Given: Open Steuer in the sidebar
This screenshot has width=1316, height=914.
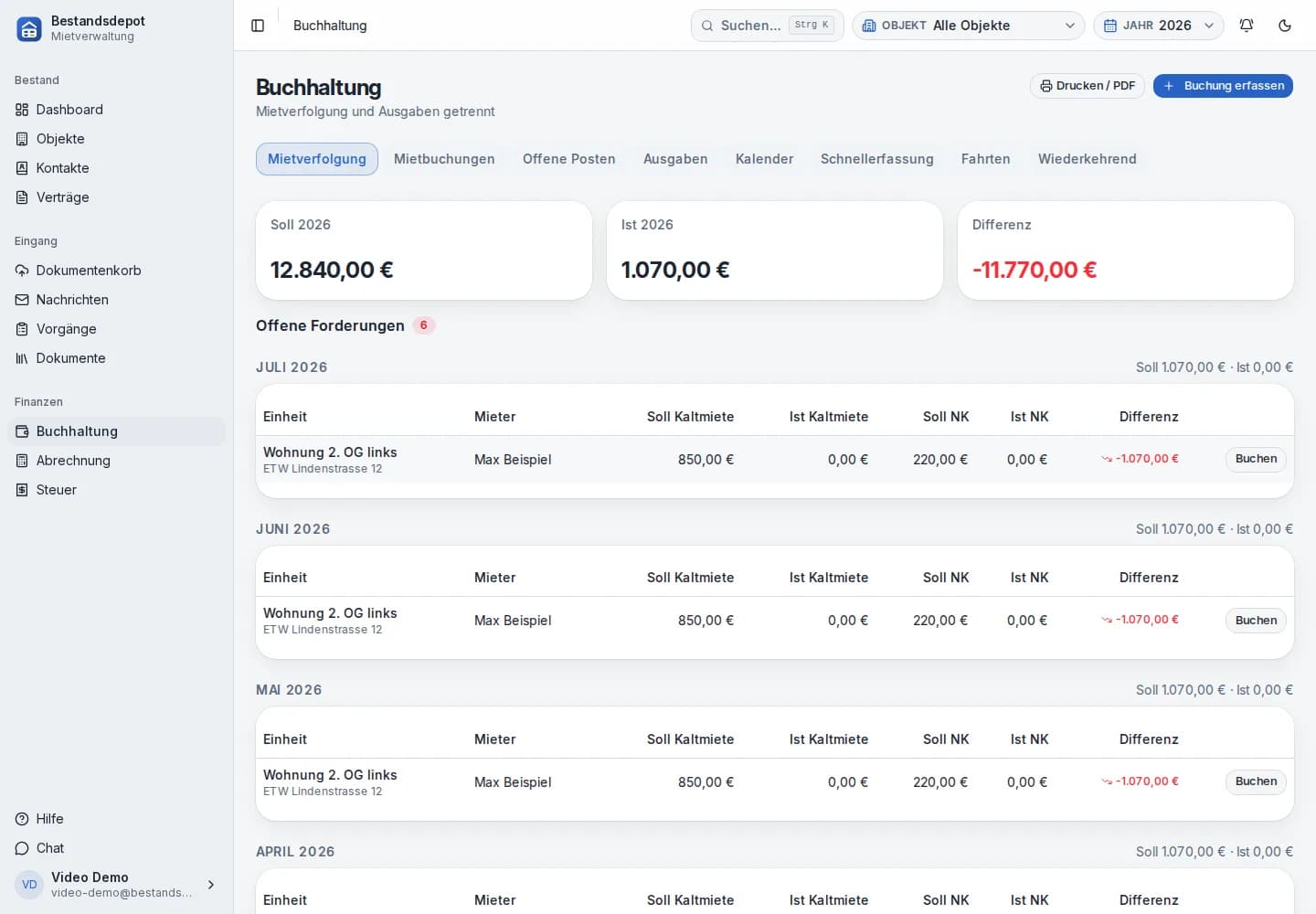Looking at the screenshot, I should [x=116, y=490].
